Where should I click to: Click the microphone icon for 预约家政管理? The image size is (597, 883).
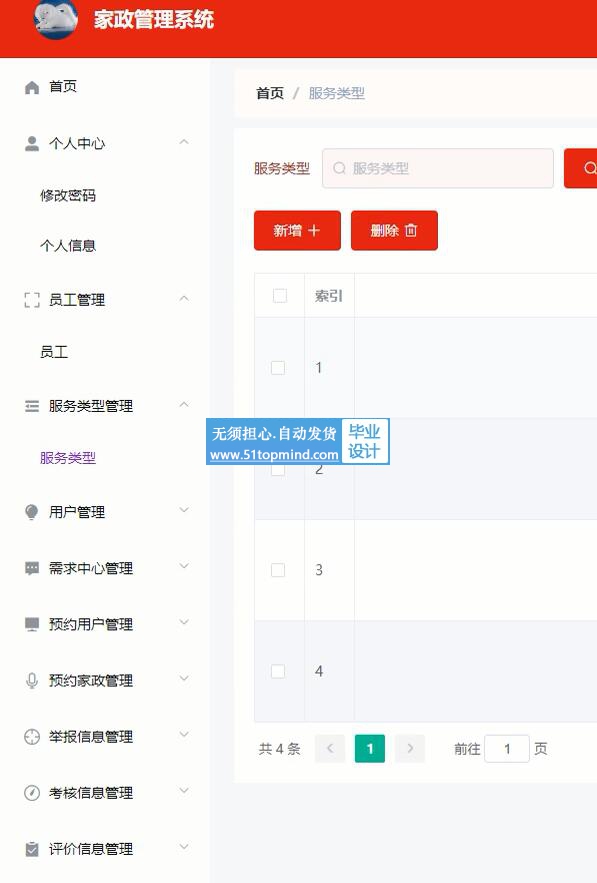32,680
